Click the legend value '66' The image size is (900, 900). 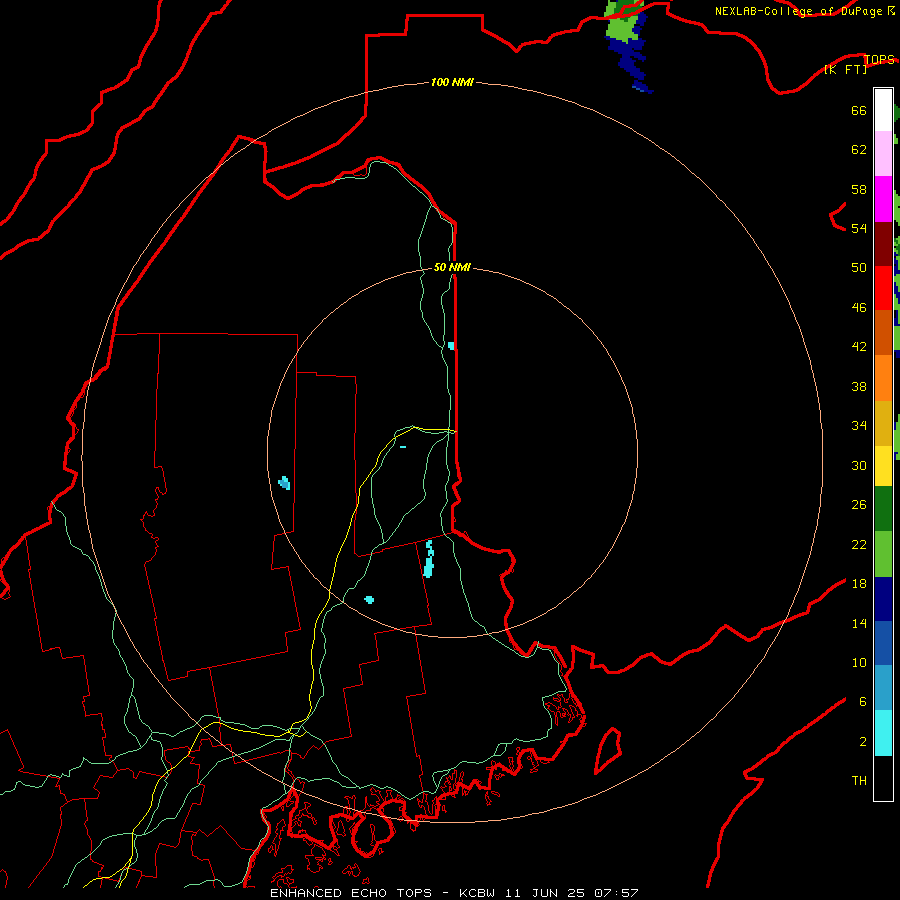(859, 110)
